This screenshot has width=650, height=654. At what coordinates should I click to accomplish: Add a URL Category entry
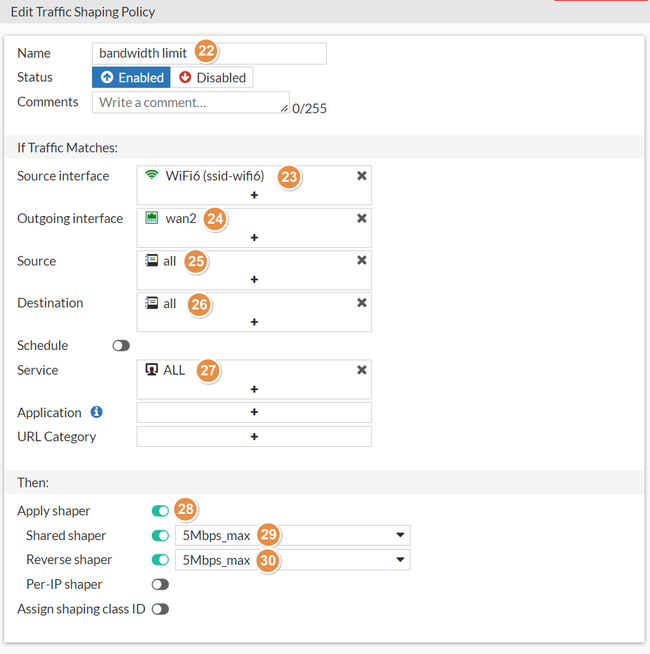[x=254, y=437]
